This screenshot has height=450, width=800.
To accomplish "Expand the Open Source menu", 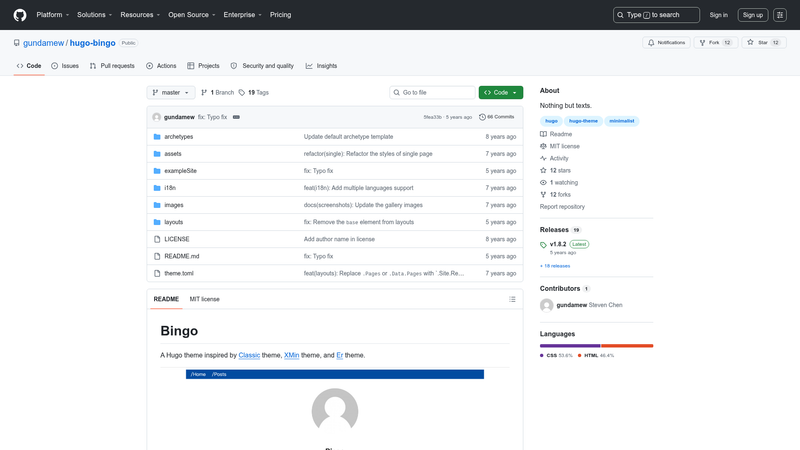I will (x=192, y=15).
